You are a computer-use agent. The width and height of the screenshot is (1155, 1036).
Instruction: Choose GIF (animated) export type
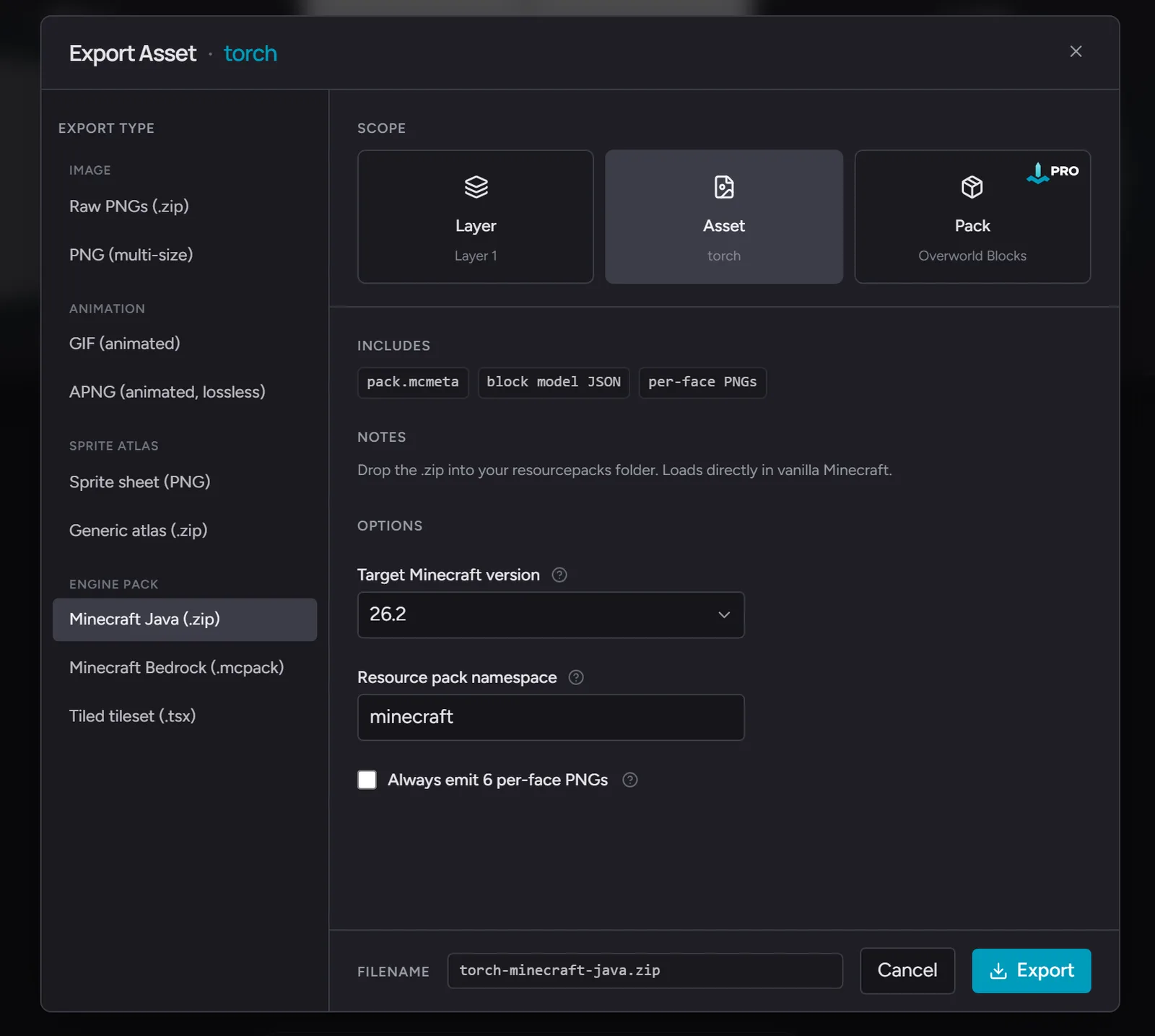coord(185,344)
